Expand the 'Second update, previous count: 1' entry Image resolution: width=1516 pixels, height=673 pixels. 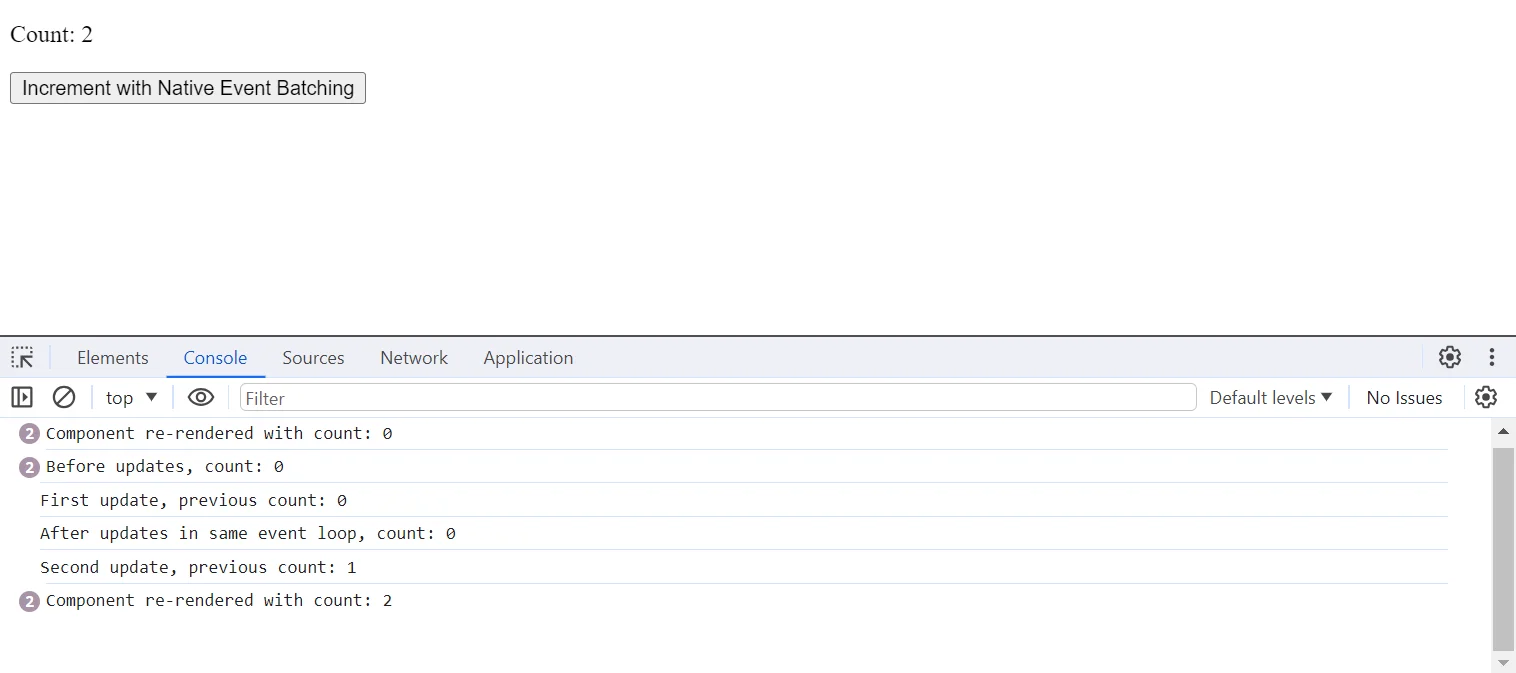pos(198,567)
